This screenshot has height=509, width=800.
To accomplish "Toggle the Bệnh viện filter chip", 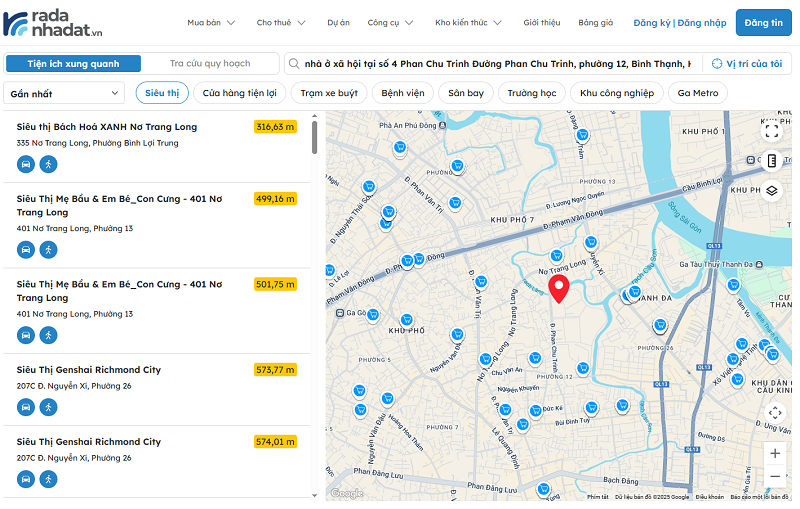I will point(403,93).
